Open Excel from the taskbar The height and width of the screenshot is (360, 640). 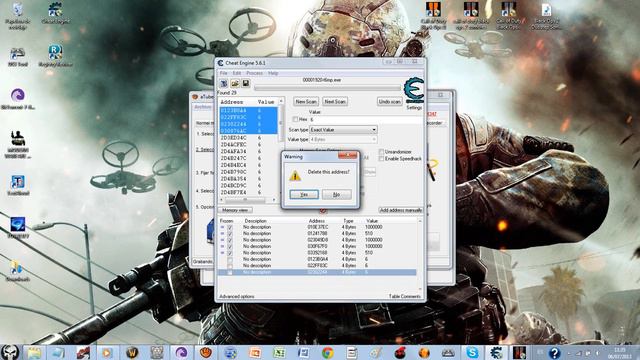(279, 353)
